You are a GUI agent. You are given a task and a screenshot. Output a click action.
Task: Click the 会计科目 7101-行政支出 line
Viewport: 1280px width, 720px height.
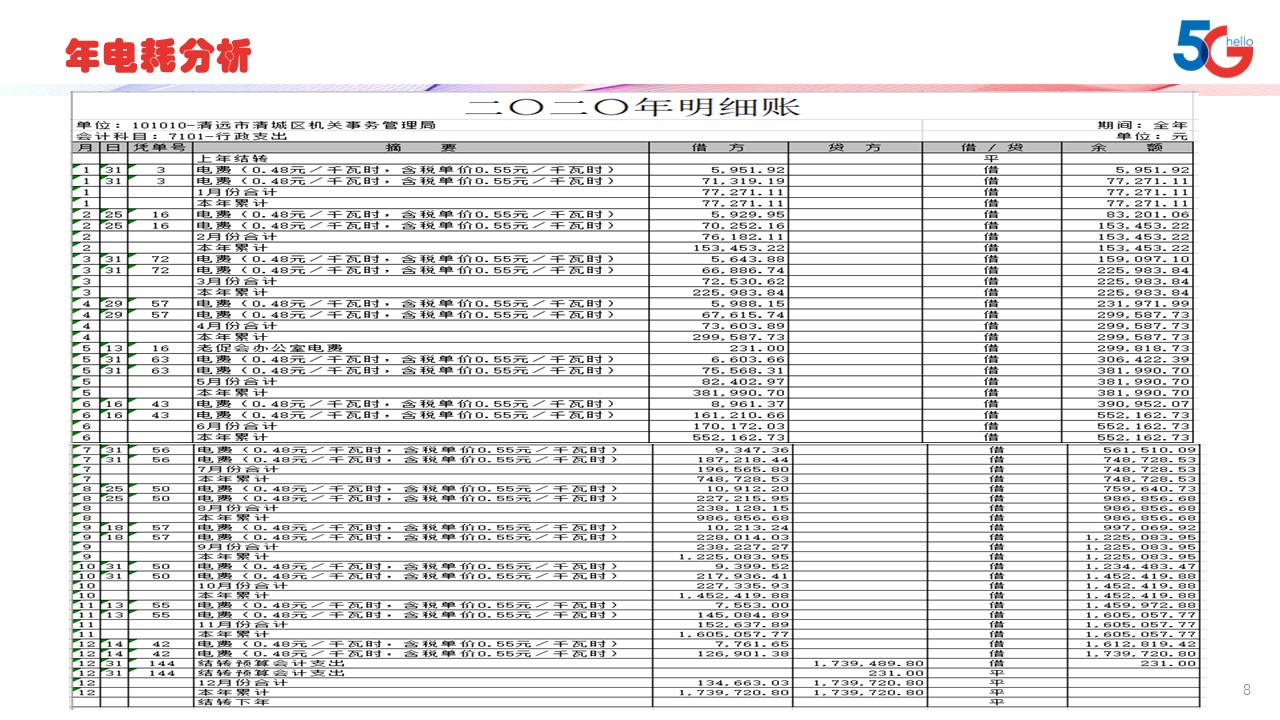coord(182,136)
